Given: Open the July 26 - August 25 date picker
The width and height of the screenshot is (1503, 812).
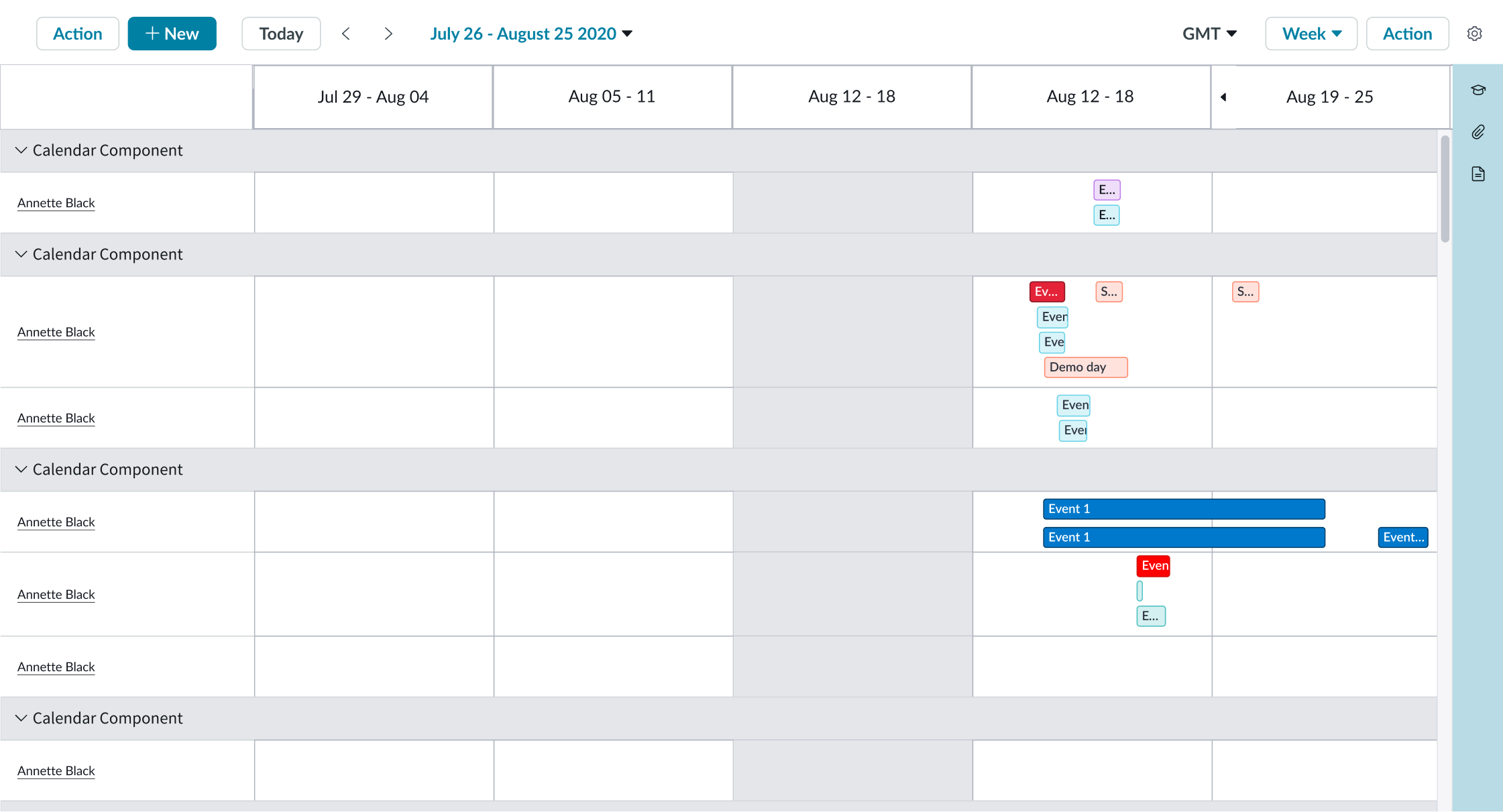Looking at the screenshot, I should point(531,33).
